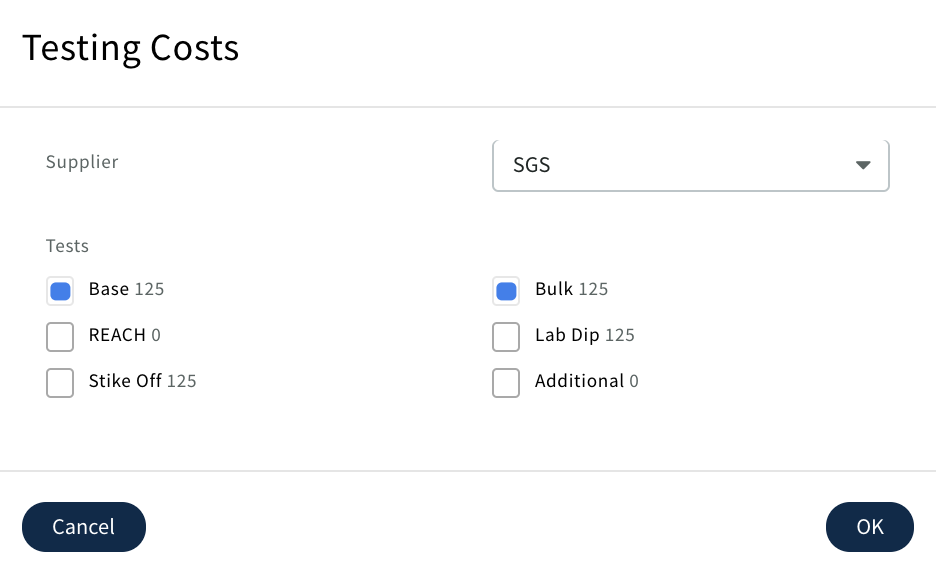Click the Bulk test label
Viewport: 936px width, 574px height.
pos(554,289)
